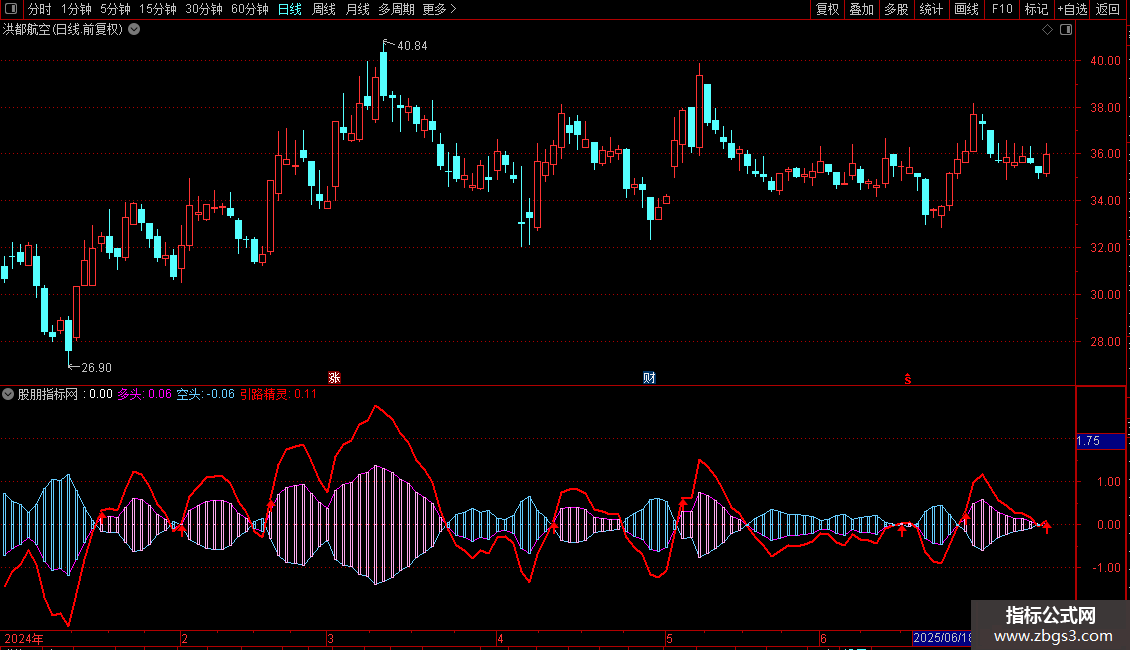Switch to 月线 monthly chart
Image resolution: width=1130 pixels, height=650 pixels.
pos(357,9)
